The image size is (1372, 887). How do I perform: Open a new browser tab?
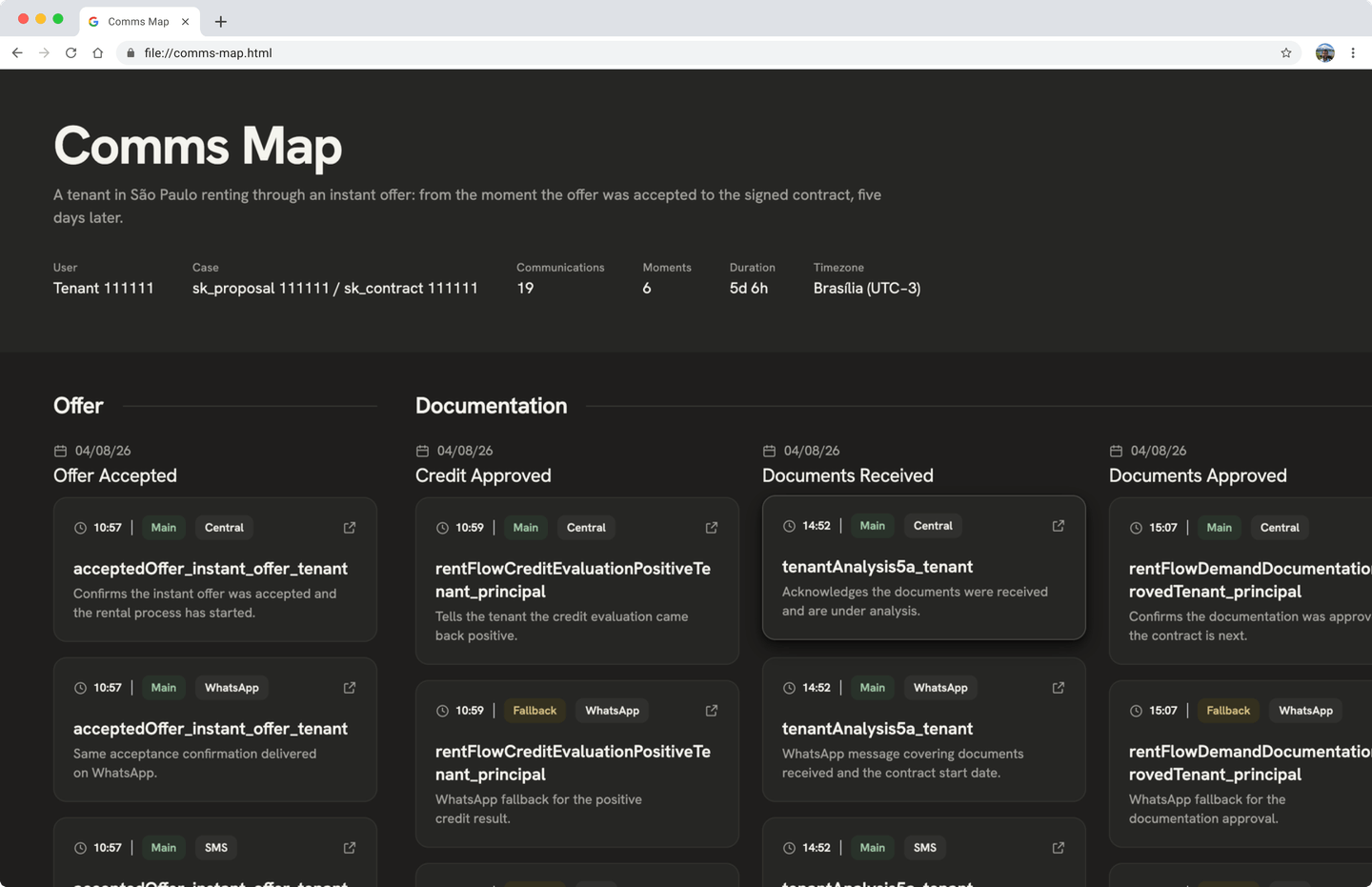pyautogui.click(x=221, y=21)
